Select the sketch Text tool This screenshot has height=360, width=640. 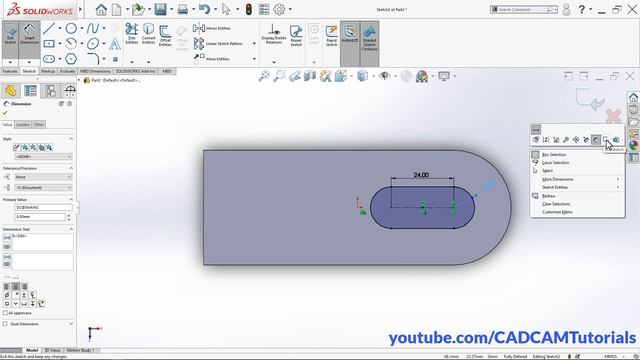point(115,43)
